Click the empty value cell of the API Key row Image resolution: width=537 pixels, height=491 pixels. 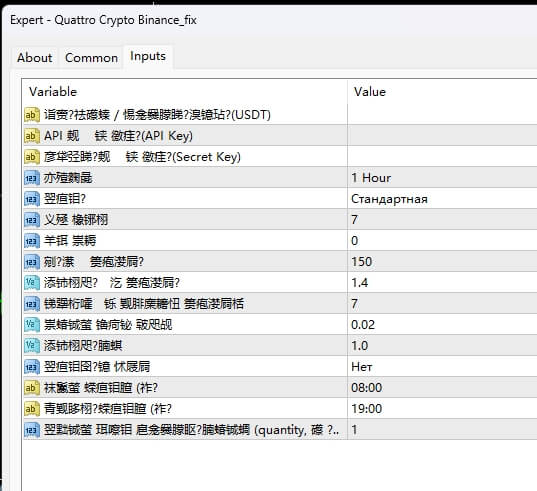442,136
